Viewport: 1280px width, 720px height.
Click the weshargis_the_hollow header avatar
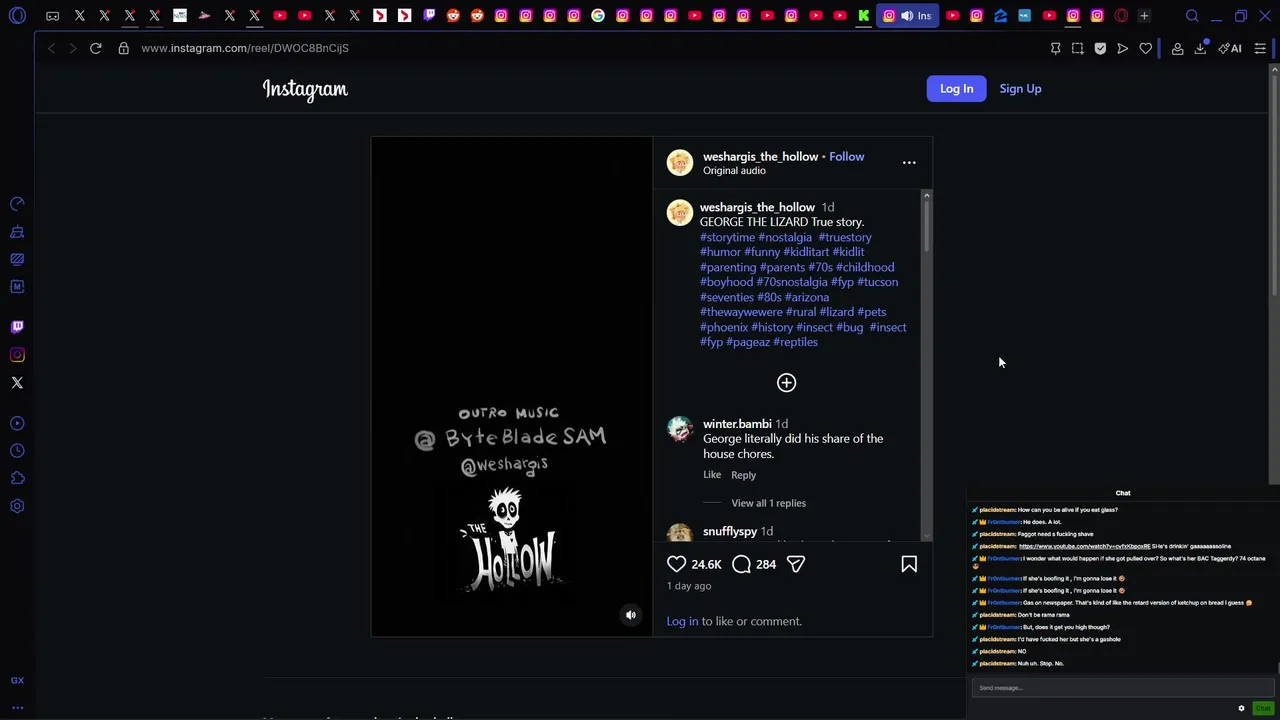[680, 163]
